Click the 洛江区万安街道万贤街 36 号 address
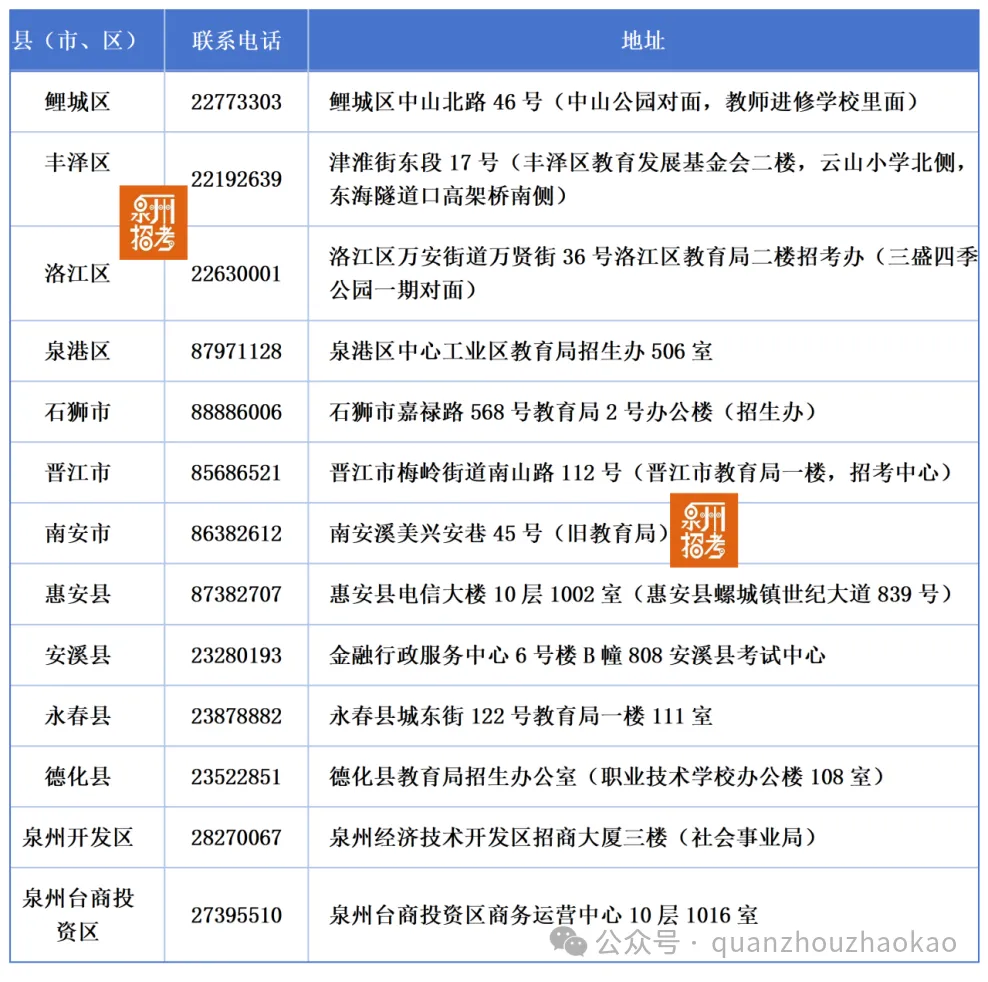988x982 pixels. 653,274
